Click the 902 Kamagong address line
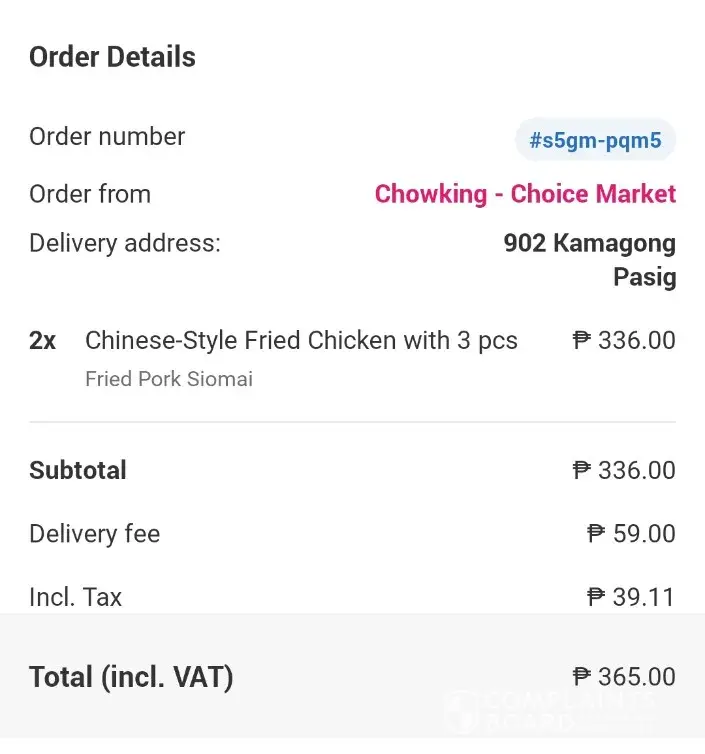Viewport: 705px width, 754px height. pyautogui.click(x=589, y=243)
